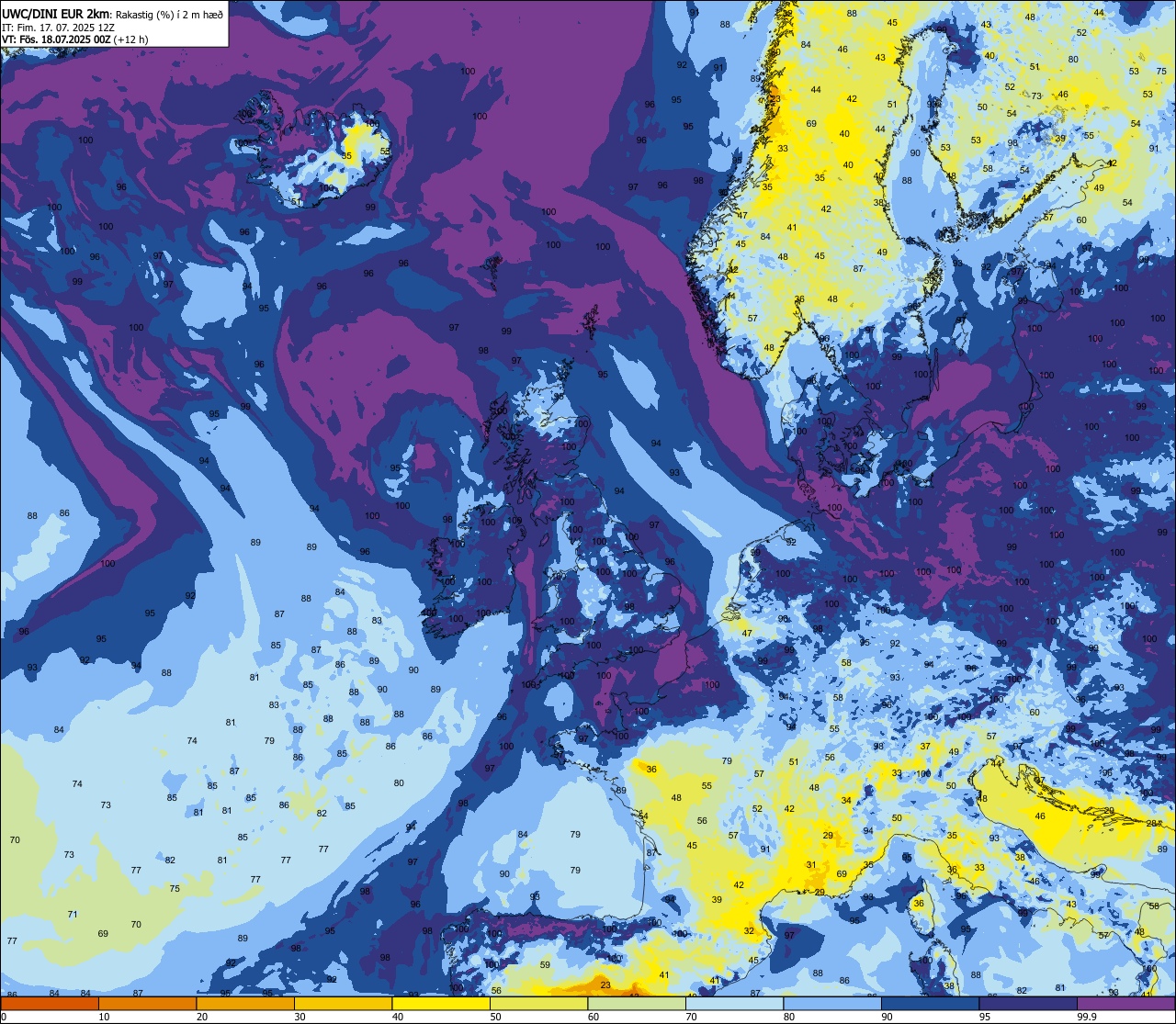Screen dimensions: 1176x1024
Task: Click the purple legend swatch above 99.9 %
Action: tap(1125, 1004)
